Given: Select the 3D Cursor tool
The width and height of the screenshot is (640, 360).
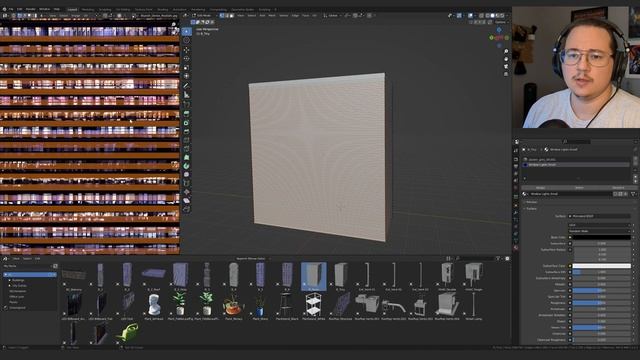Looking at the screenshot, I should click(187, 40).
